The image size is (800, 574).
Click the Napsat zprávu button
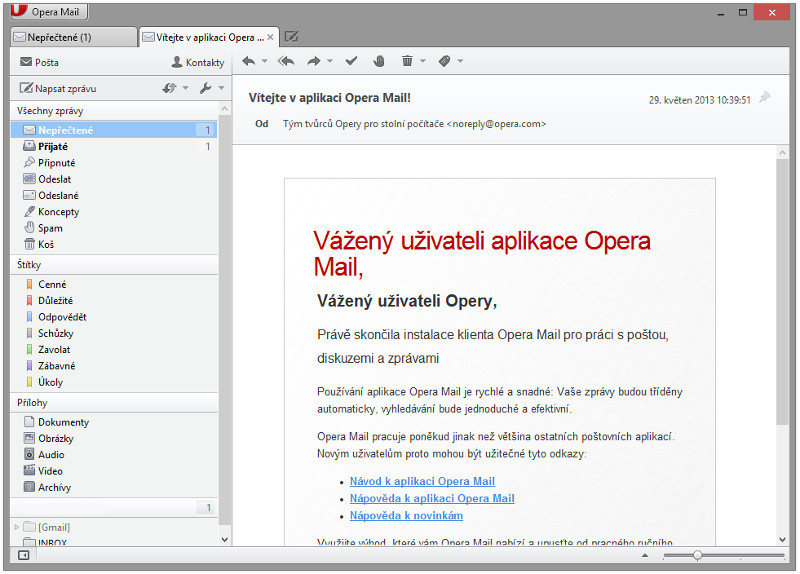(58, 88)
